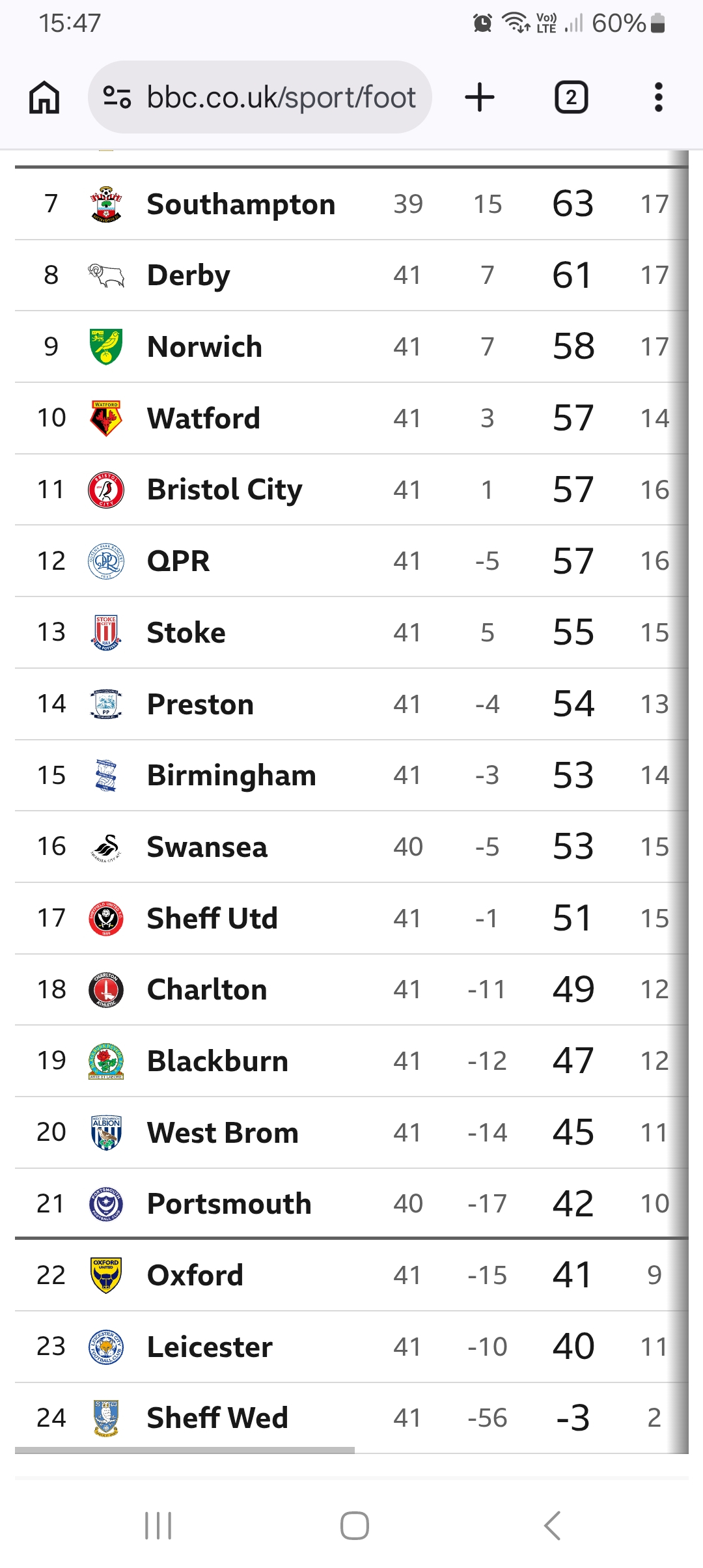The width and height of the screenshot is (703, 1568).
Task: Tap the browser home icon
Action: point(44,98)
